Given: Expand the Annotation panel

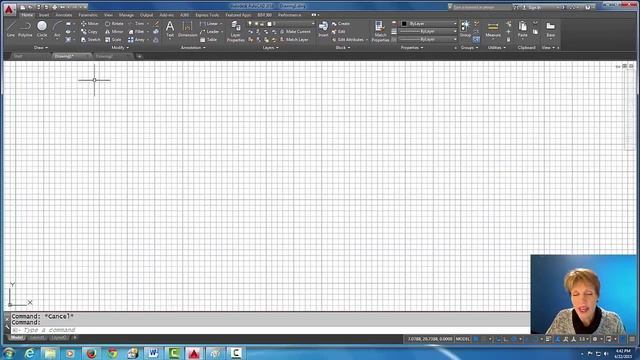Looking at the screenshot, I should tap(193, 48).
